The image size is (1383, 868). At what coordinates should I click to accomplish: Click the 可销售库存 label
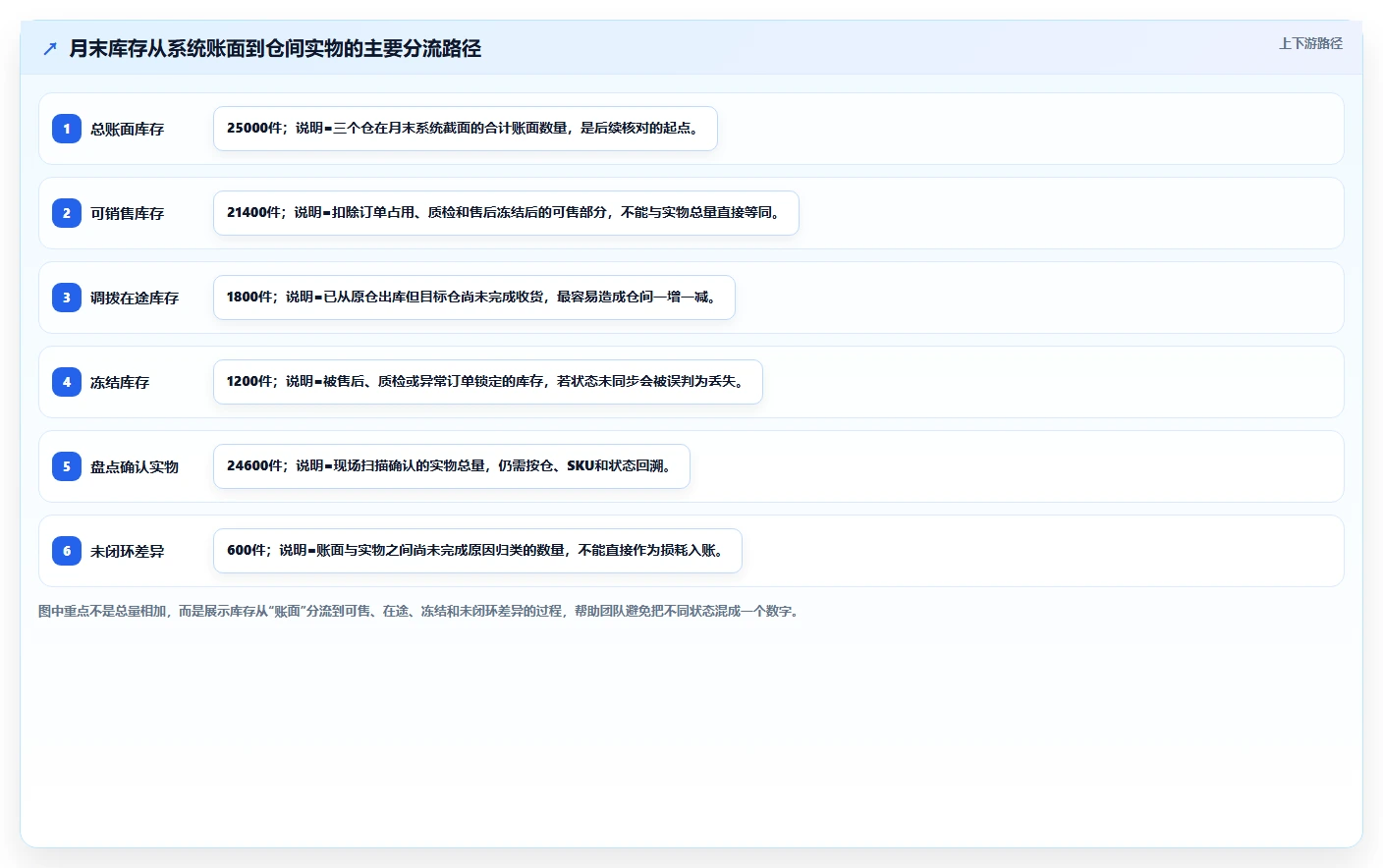[127, 213]
